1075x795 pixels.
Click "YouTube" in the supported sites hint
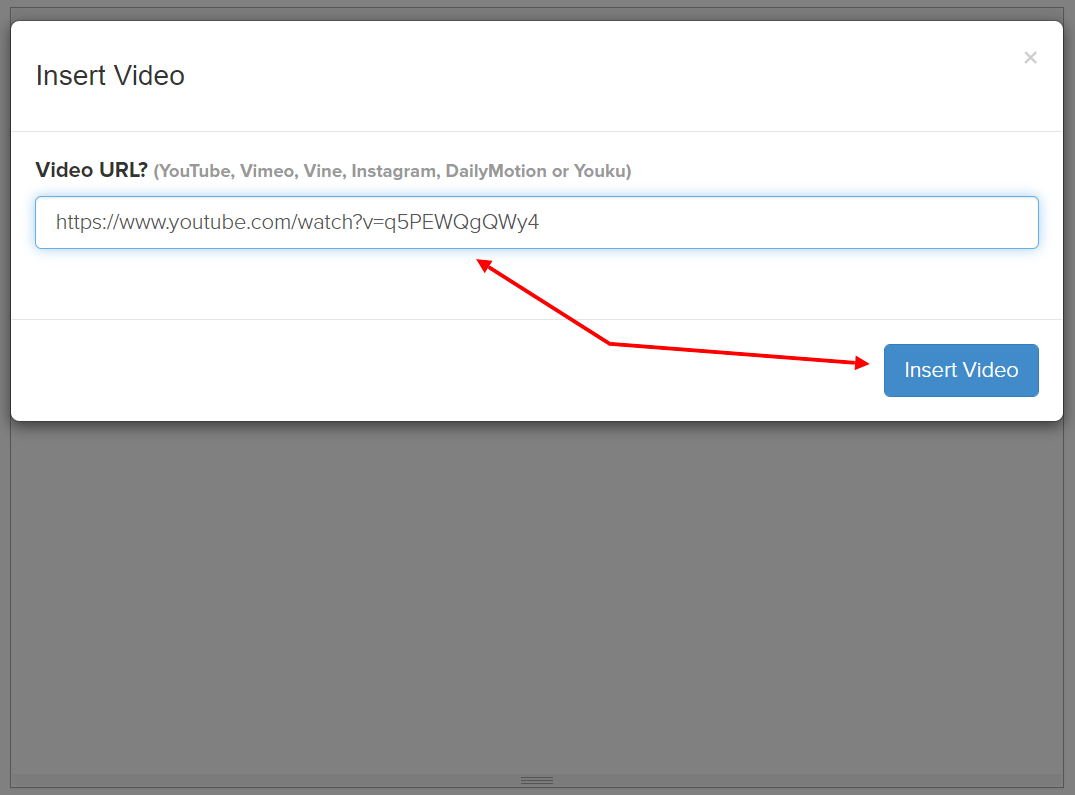point(196,171)
